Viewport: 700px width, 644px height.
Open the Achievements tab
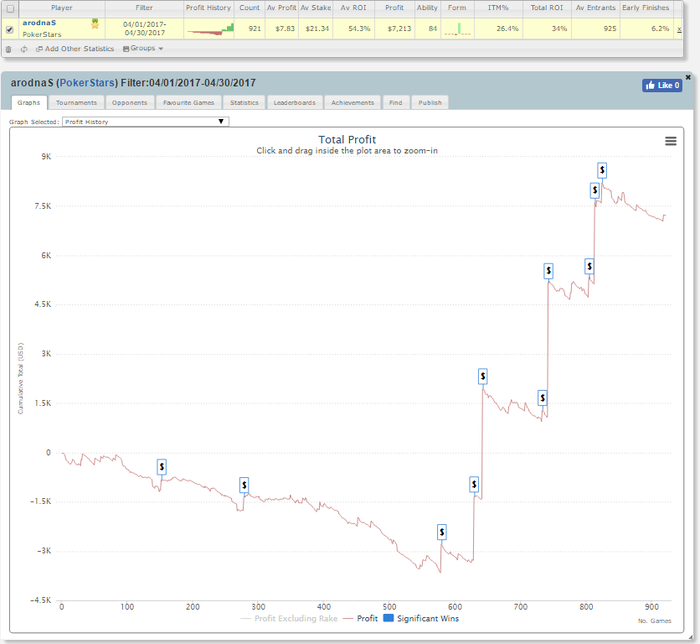click(353, 103)
